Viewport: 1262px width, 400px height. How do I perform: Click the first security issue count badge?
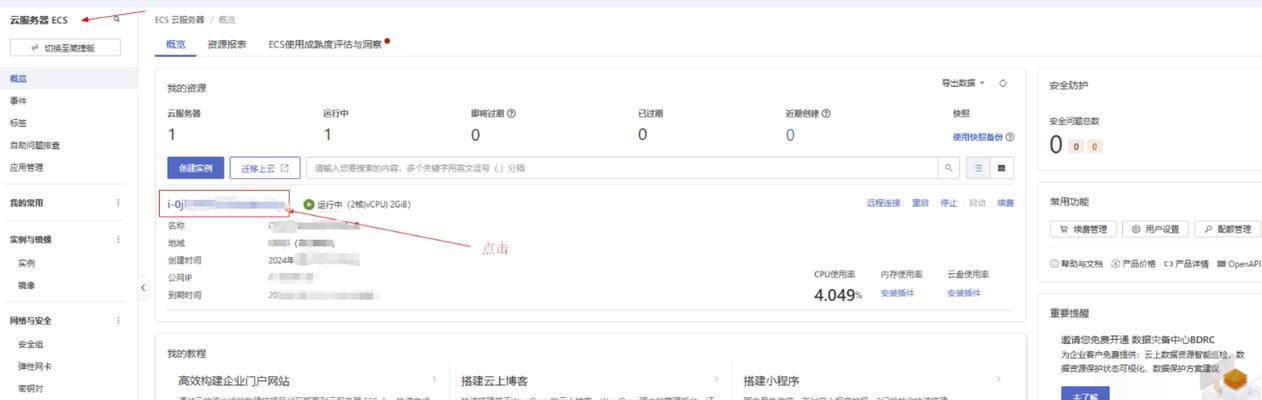pos(1074,147)
